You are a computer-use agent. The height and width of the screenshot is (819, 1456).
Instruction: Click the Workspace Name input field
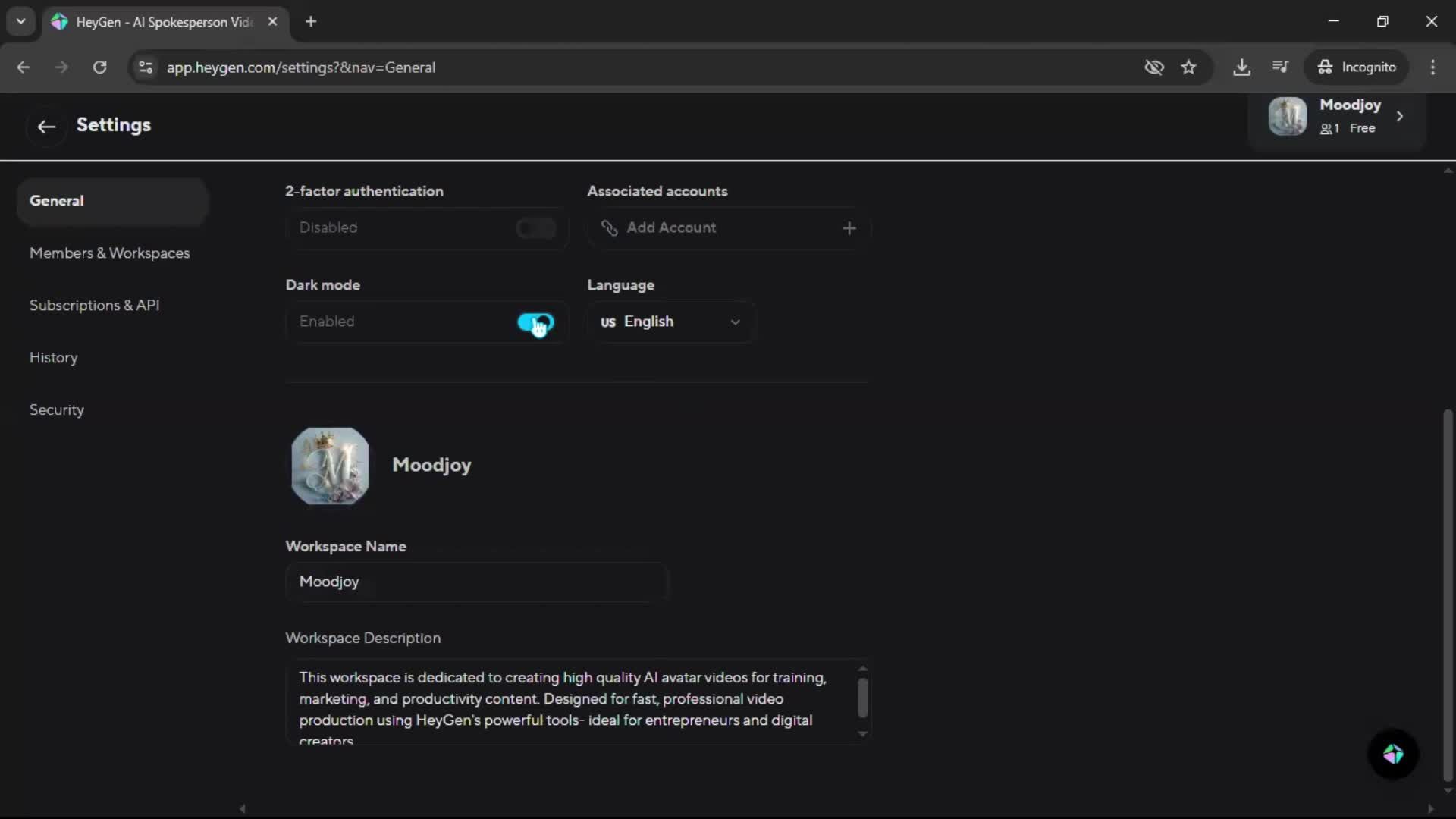[476, 582]
